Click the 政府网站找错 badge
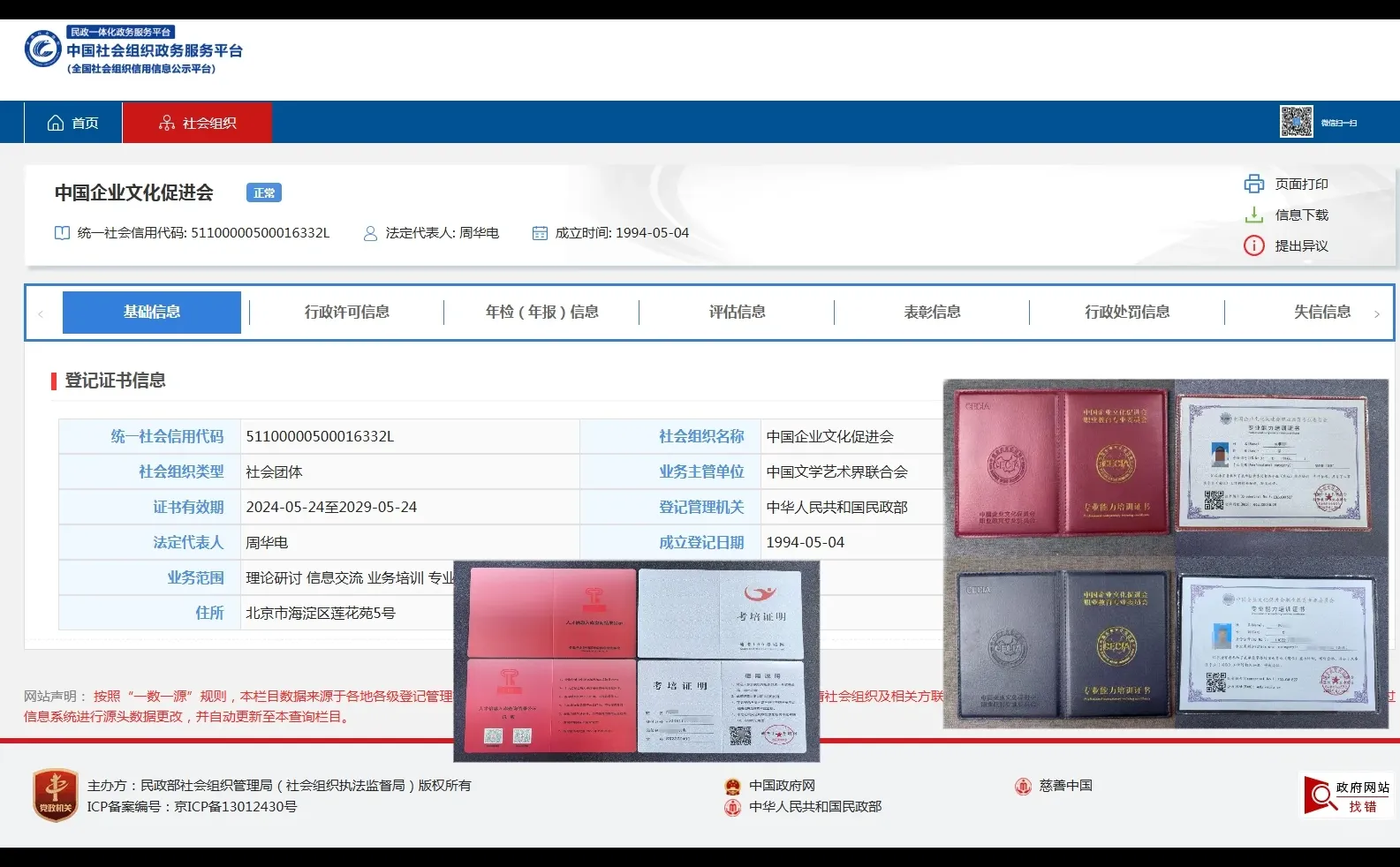Viewport: 1400px width, 867px height. (1348, 795)
